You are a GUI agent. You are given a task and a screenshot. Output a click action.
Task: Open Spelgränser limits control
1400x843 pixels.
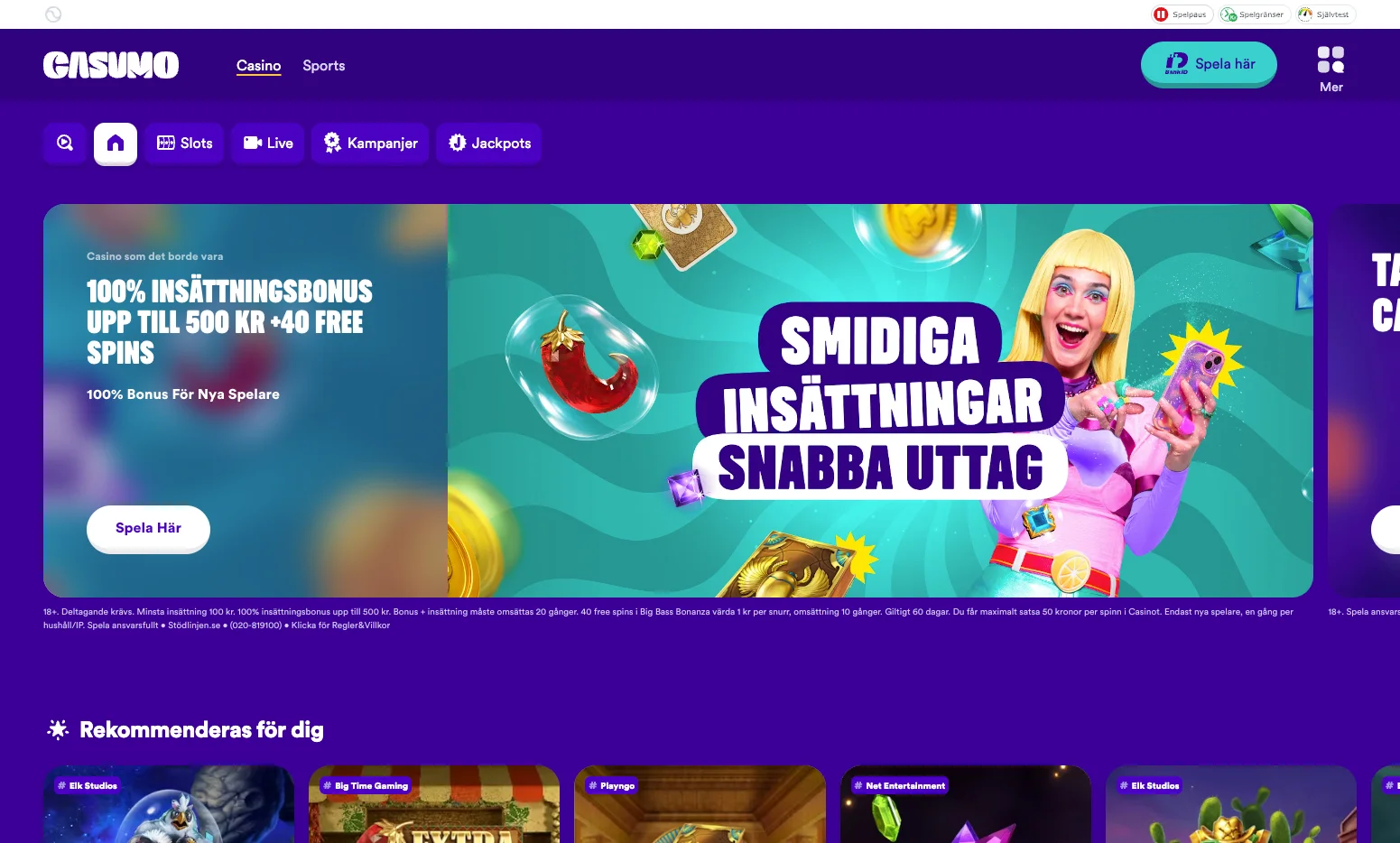tap(1253, 14)
